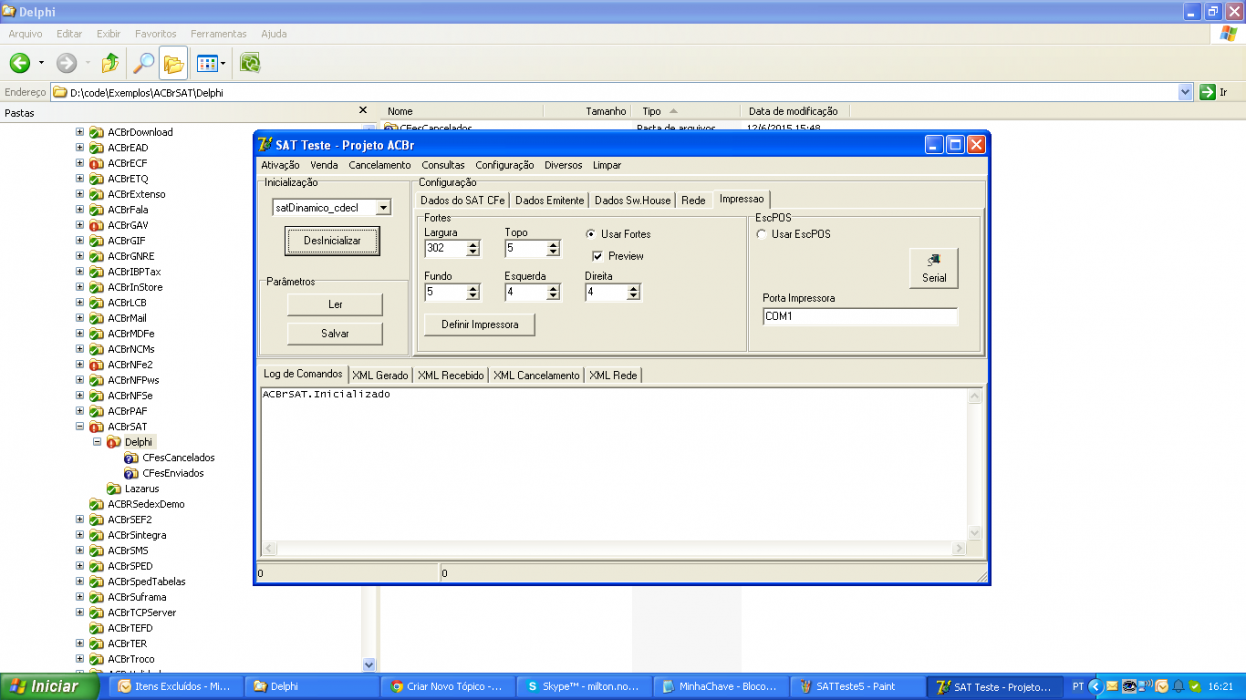Increase the Direita value with up arrow
Screen dimensions: 1246x700
pyautogui.click(x=633, y=288)
